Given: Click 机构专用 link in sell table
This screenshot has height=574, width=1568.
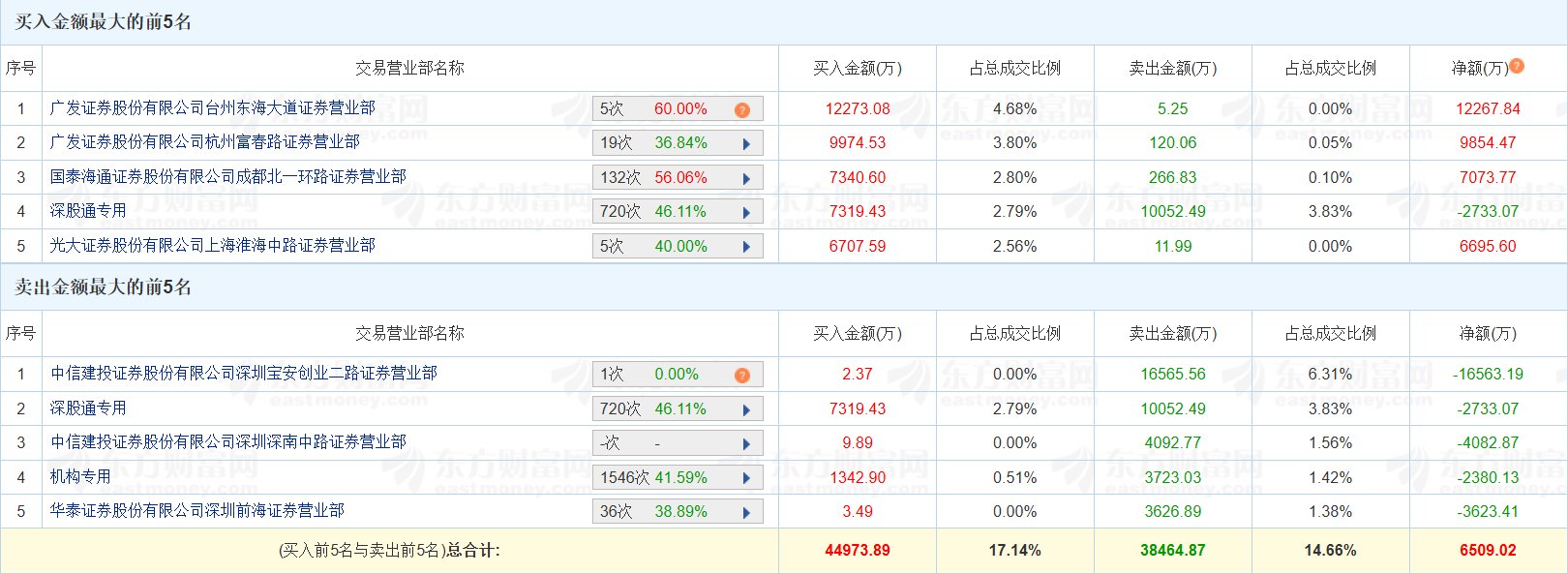Looking at the screenshot, I should (80, 476).
